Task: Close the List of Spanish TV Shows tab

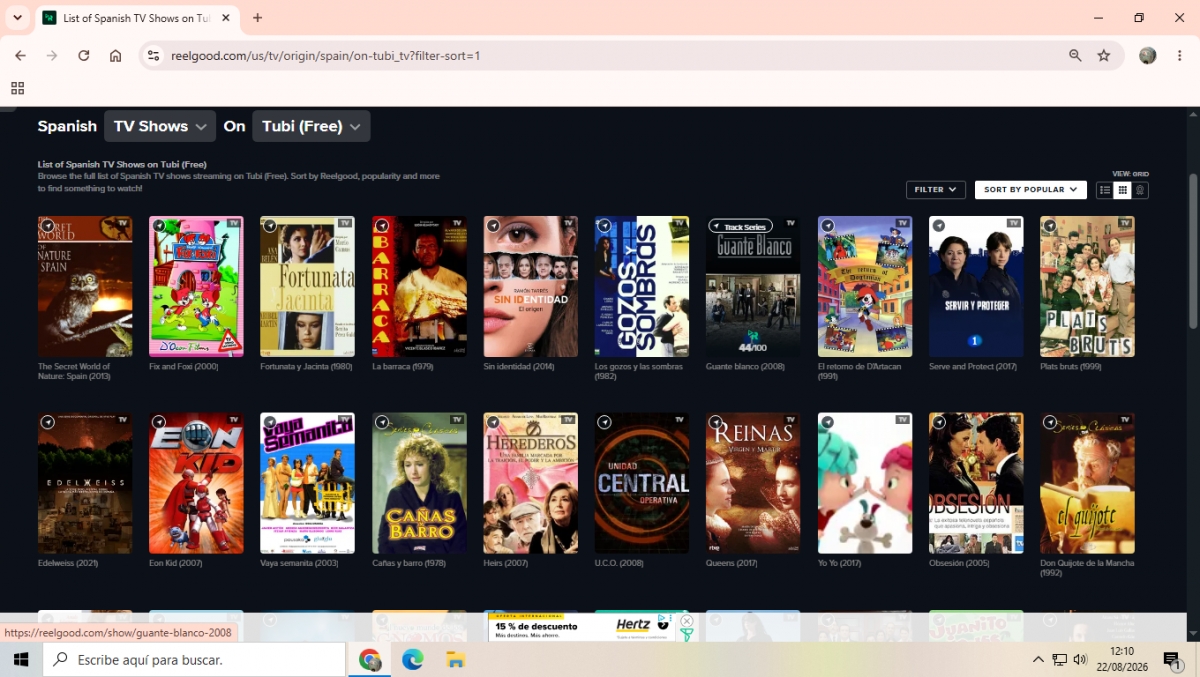Action: [x=226, y=18]
